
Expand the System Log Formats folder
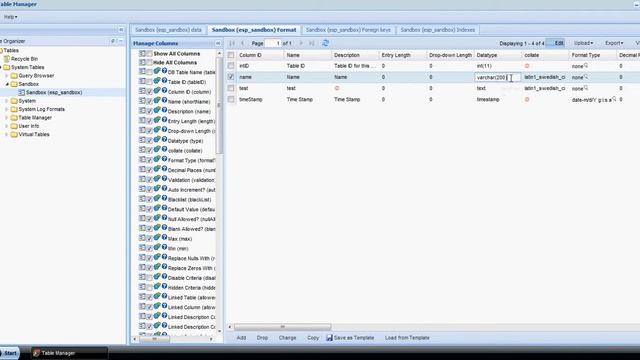[x=7, y=109]
